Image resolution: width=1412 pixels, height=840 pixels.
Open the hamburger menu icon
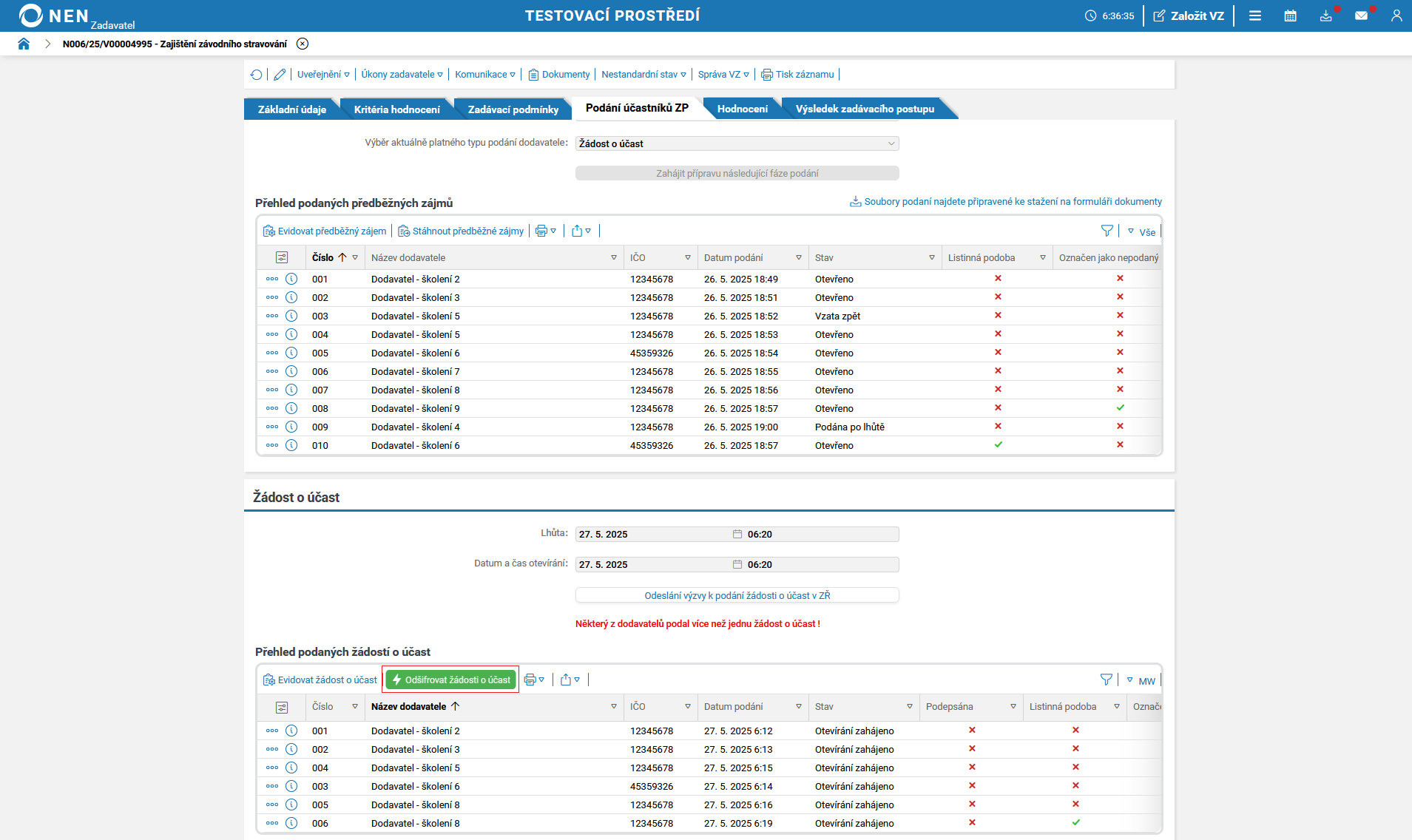[1254, 16]
